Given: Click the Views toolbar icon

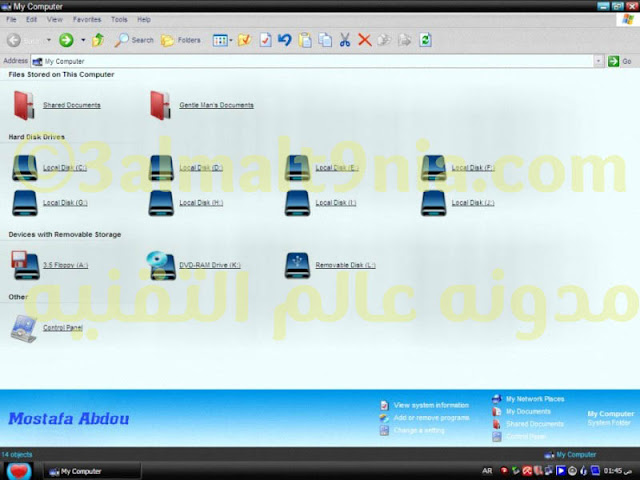Looking at the screenshot, I should [220, 40].
